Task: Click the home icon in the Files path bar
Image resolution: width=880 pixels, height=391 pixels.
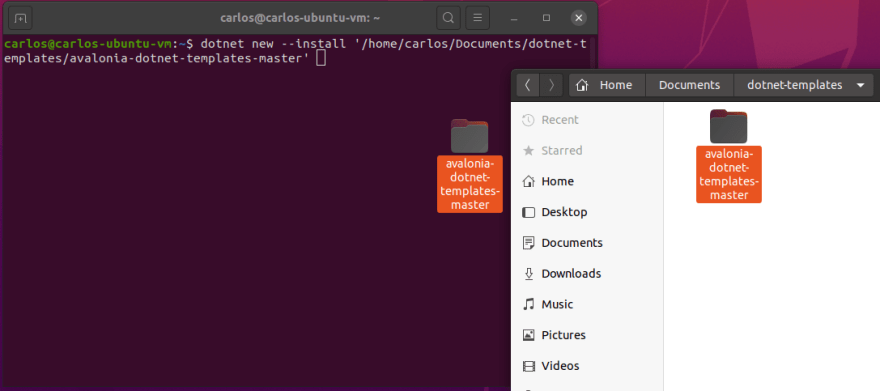Action: 582,85
